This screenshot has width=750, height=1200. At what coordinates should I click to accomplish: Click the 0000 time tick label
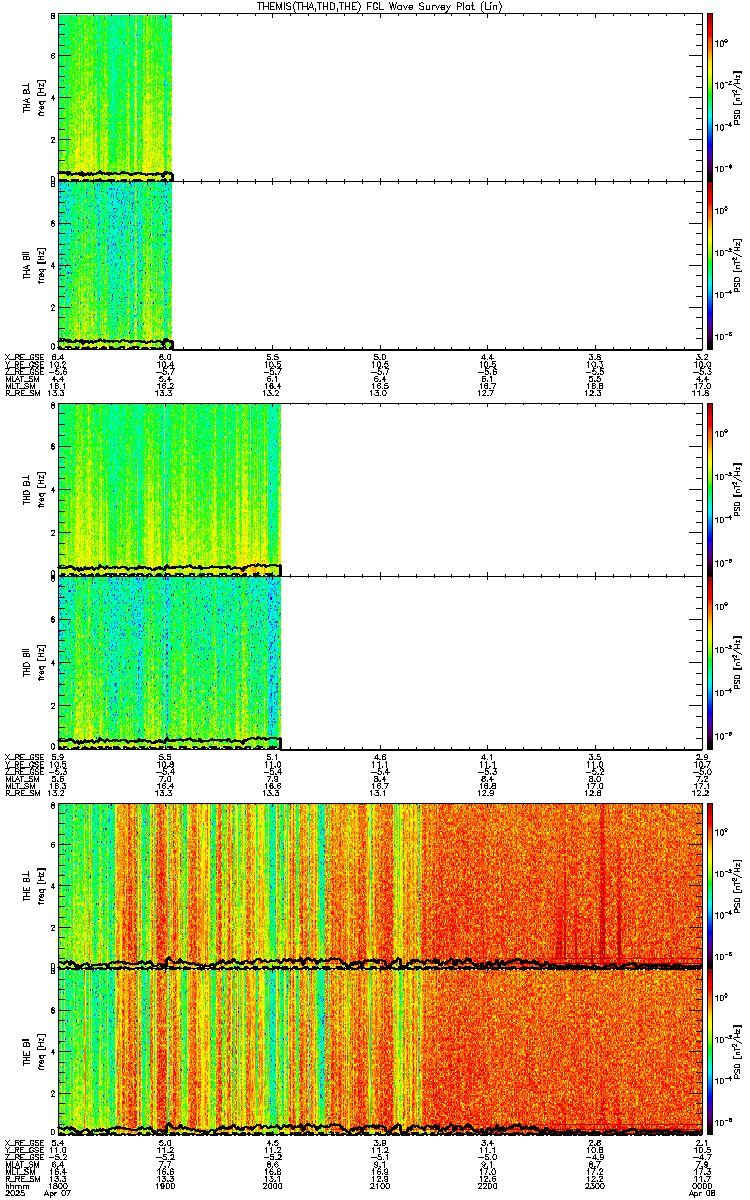click(x=702, y=1187)
